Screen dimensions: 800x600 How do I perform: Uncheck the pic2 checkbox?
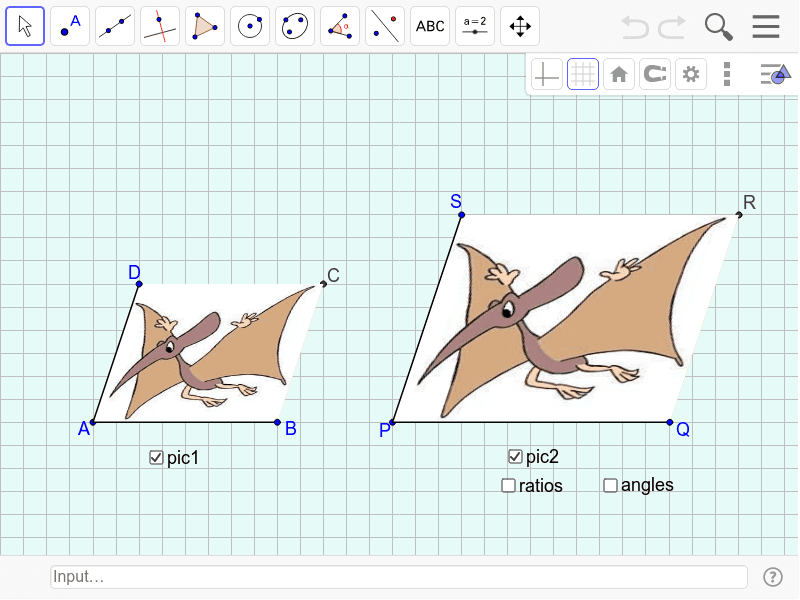tap(515, 457)
